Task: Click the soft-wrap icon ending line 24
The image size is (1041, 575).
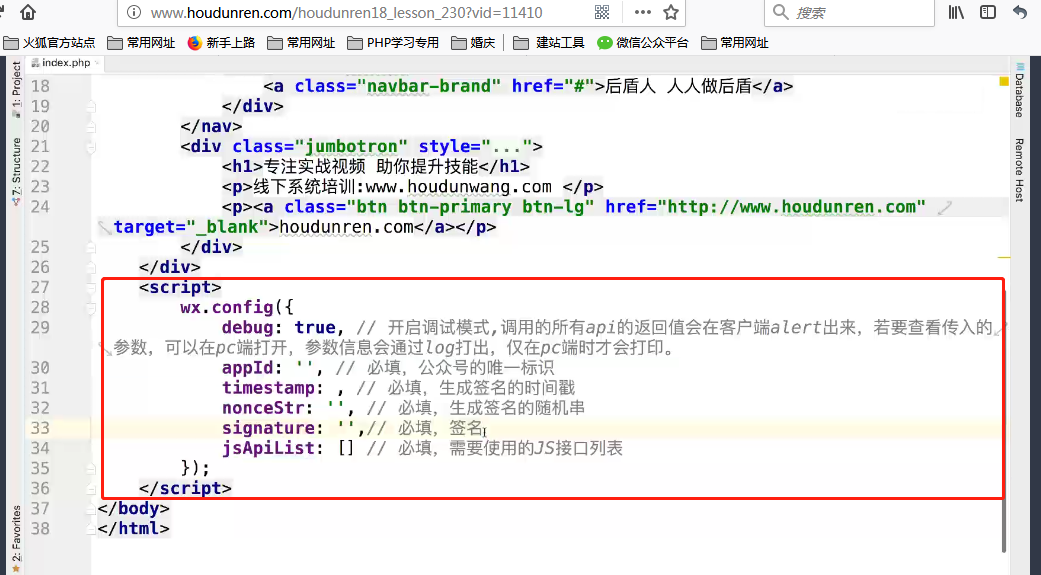Action: coord(944,207)
